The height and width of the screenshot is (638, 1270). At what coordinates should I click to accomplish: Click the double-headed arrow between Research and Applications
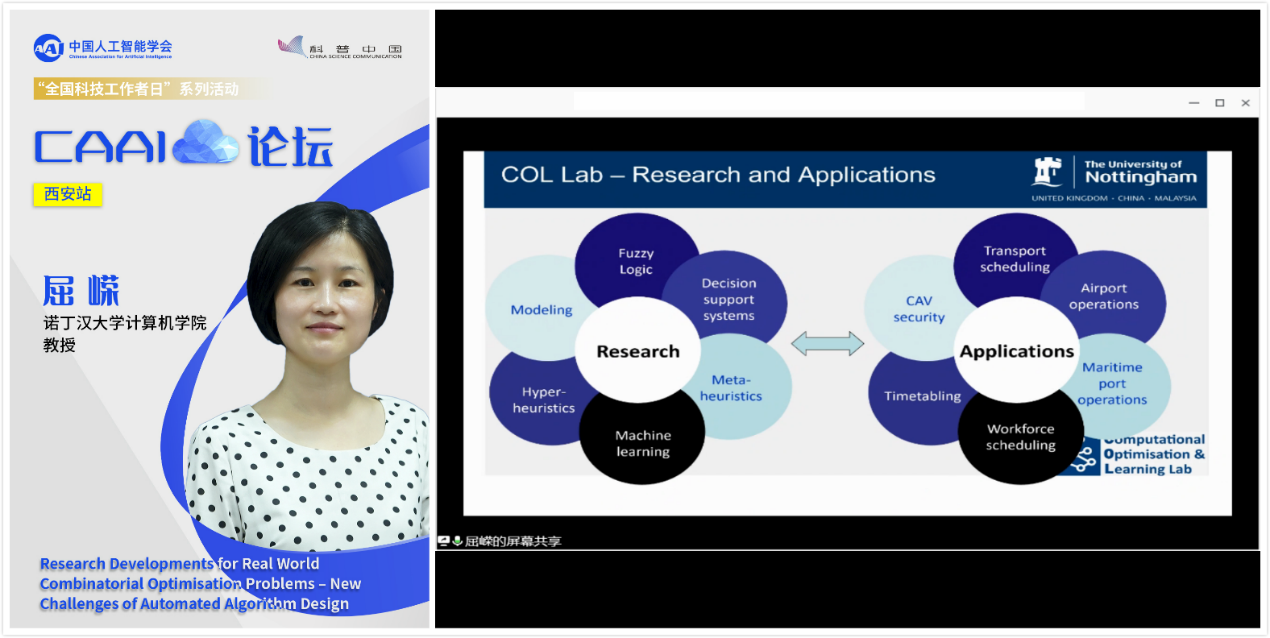(827, 345)
